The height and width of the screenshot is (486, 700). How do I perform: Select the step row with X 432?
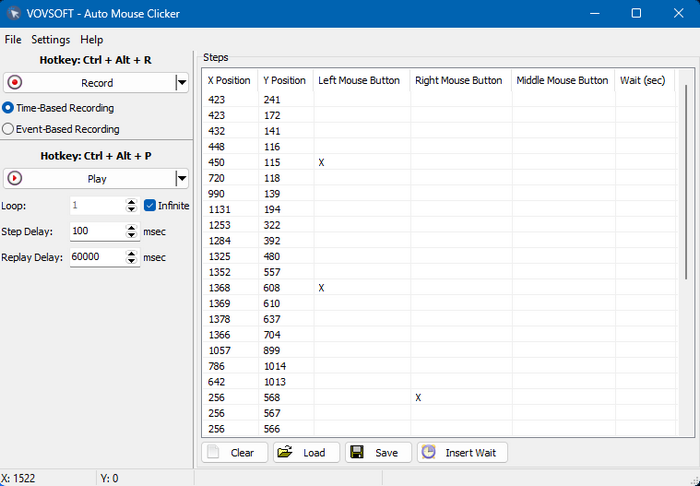439,131
